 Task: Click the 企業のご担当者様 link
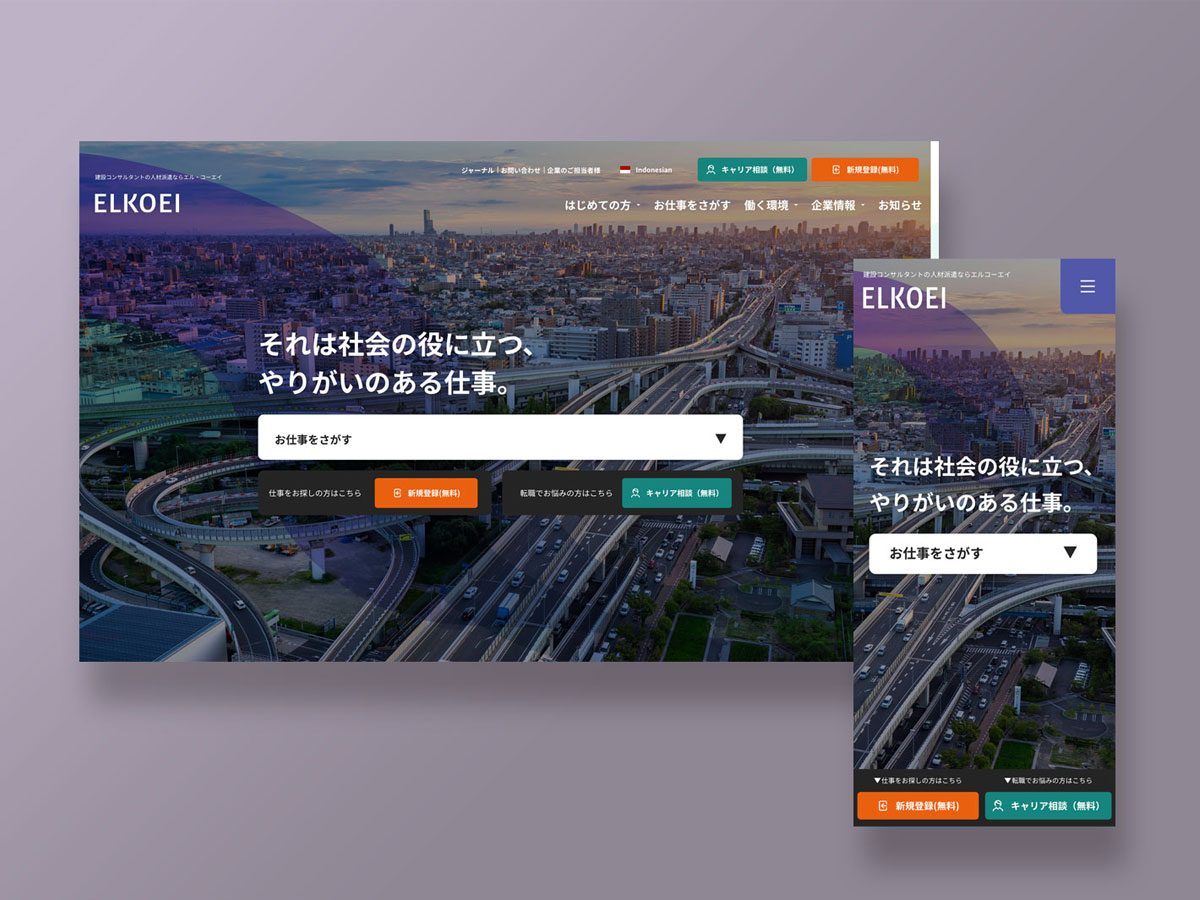click(x=574, y=171)
